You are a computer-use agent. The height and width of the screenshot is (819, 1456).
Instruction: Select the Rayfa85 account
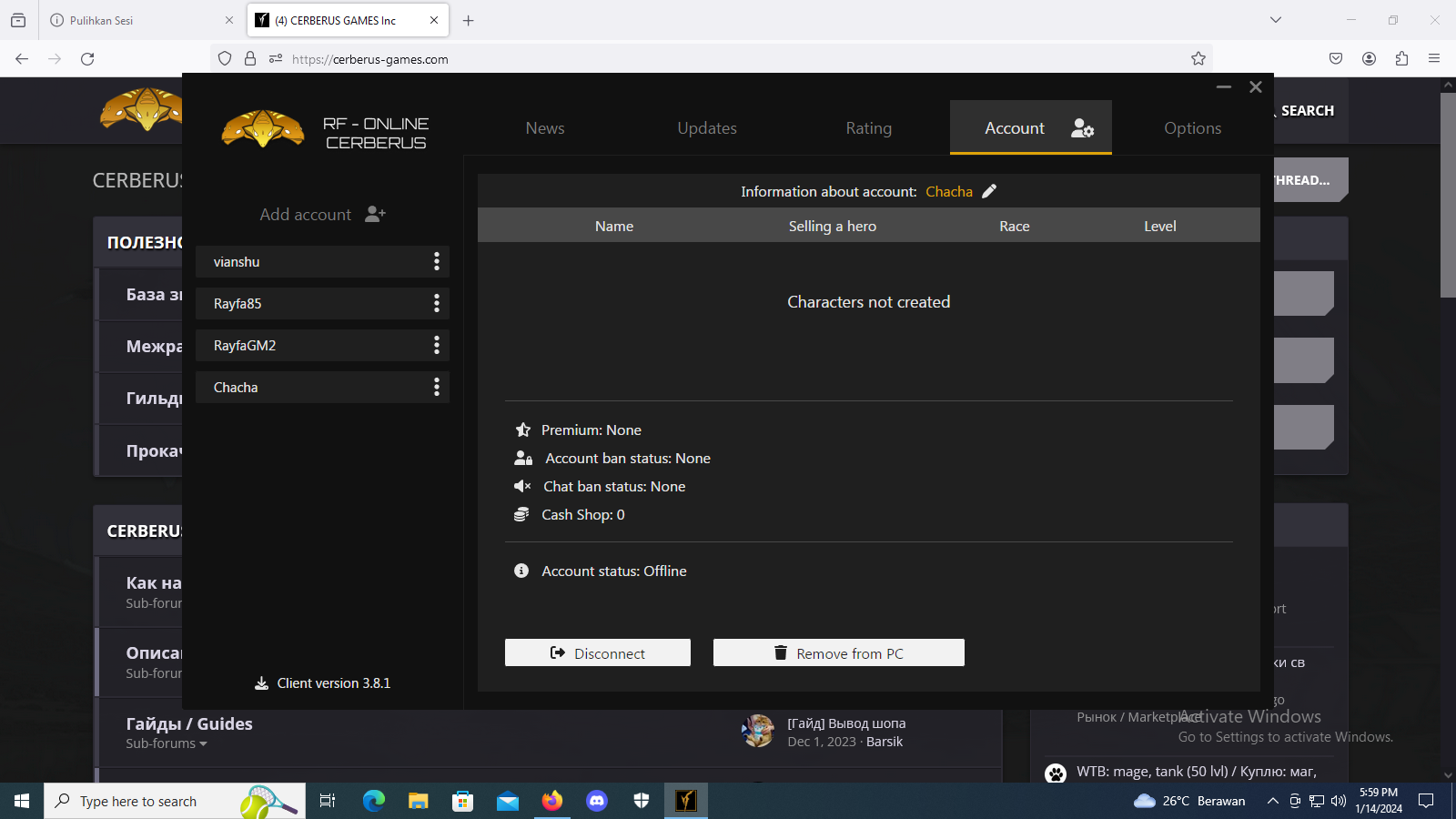point(322,304)
